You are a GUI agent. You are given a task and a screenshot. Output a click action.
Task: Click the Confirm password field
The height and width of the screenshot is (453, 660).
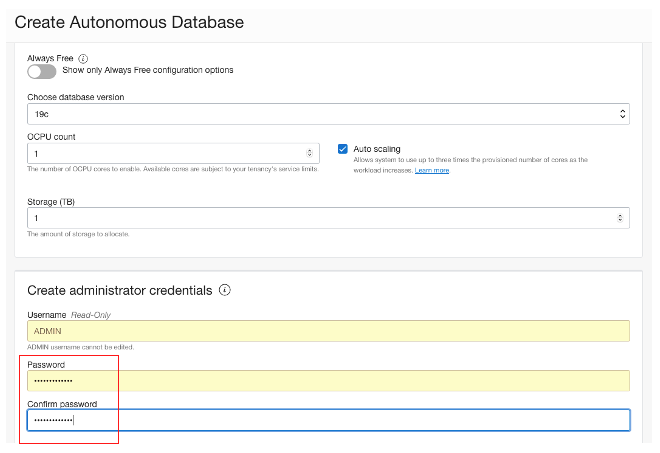328,420
